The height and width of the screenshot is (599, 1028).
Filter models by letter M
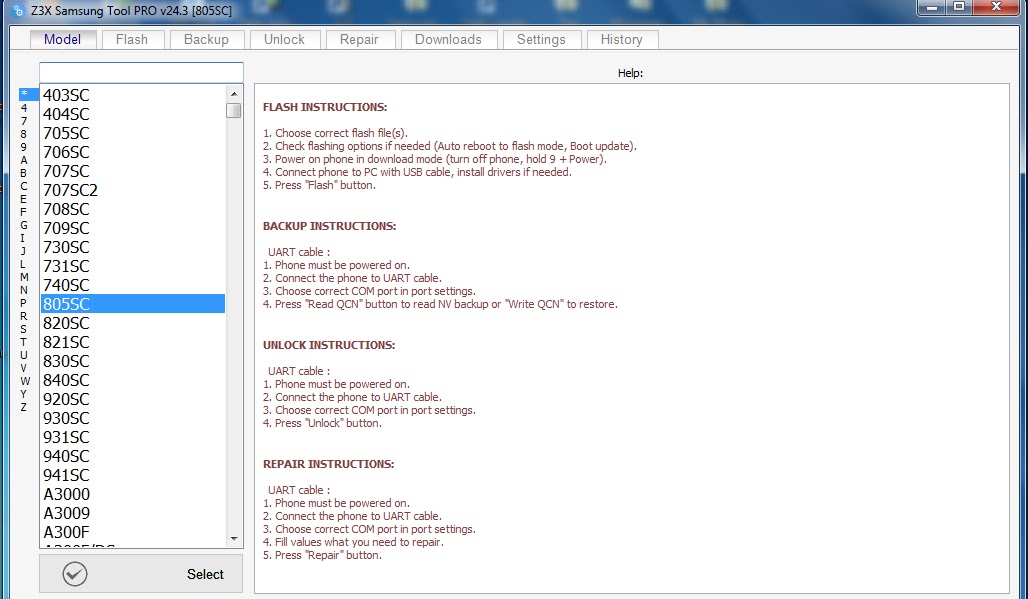click(x=24, y=277)
